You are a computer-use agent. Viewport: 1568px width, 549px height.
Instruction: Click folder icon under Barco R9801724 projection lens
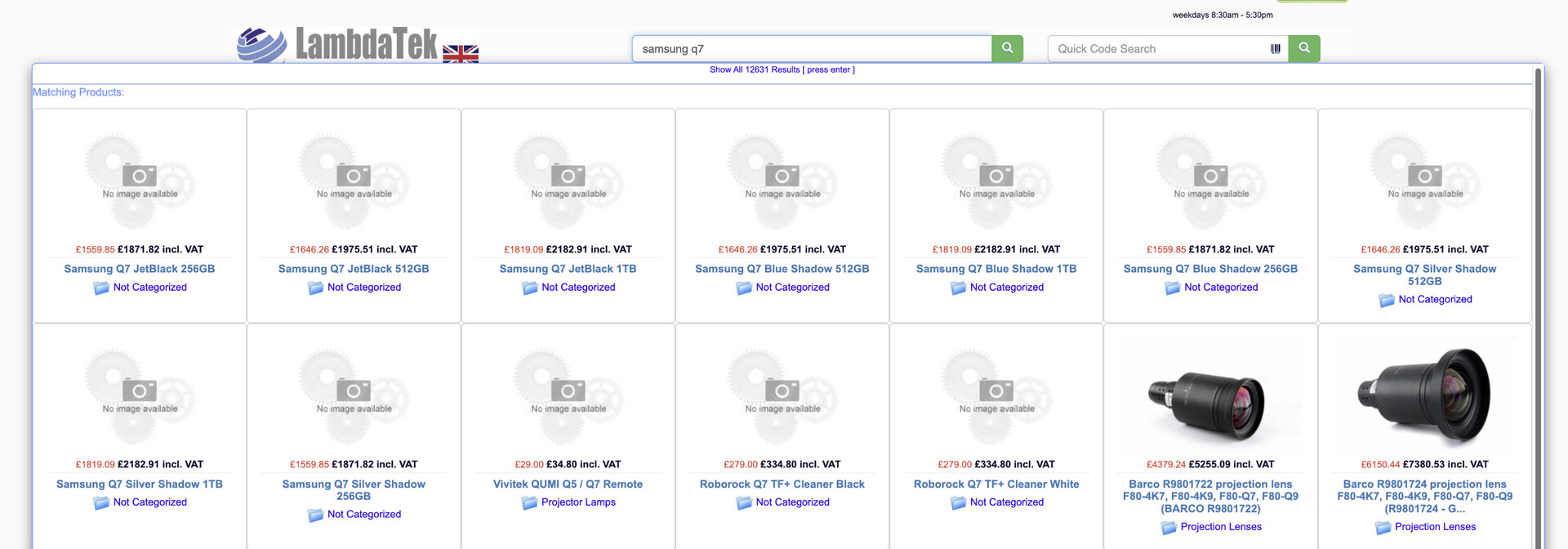(x=1383, y=527)
